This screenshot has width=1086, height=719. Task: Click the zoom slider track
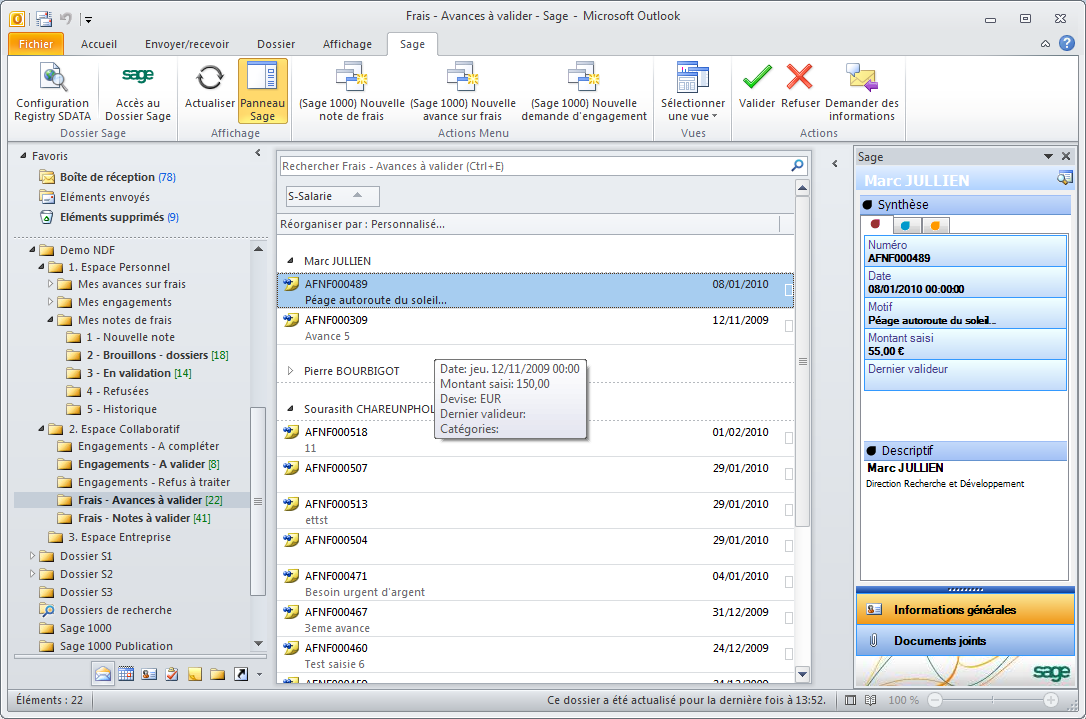pyautogui.click(x=992, y=700)
